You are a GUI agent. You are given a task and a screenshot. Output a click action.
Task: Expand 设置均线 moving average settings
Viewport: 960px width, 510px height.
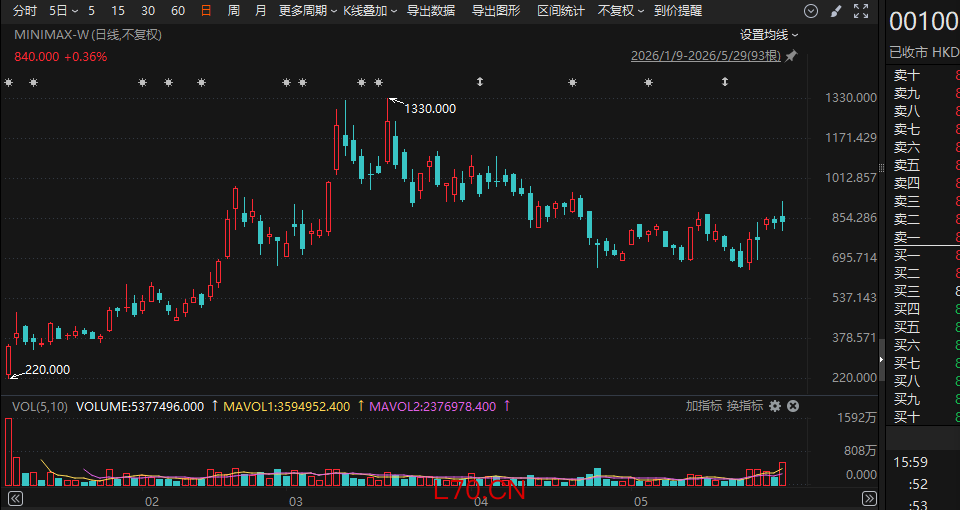click(769, 35)
